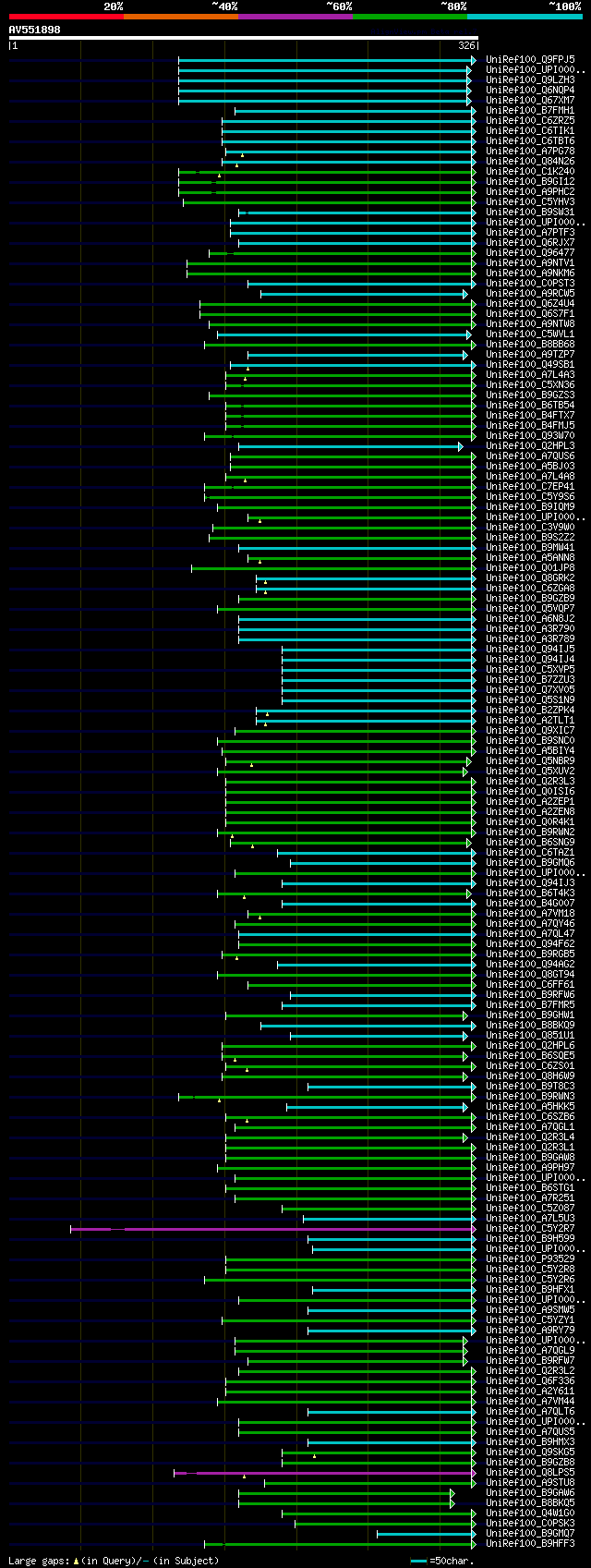Select the UniRef100_C0PSK3 label

click(x=530, y=1524)
